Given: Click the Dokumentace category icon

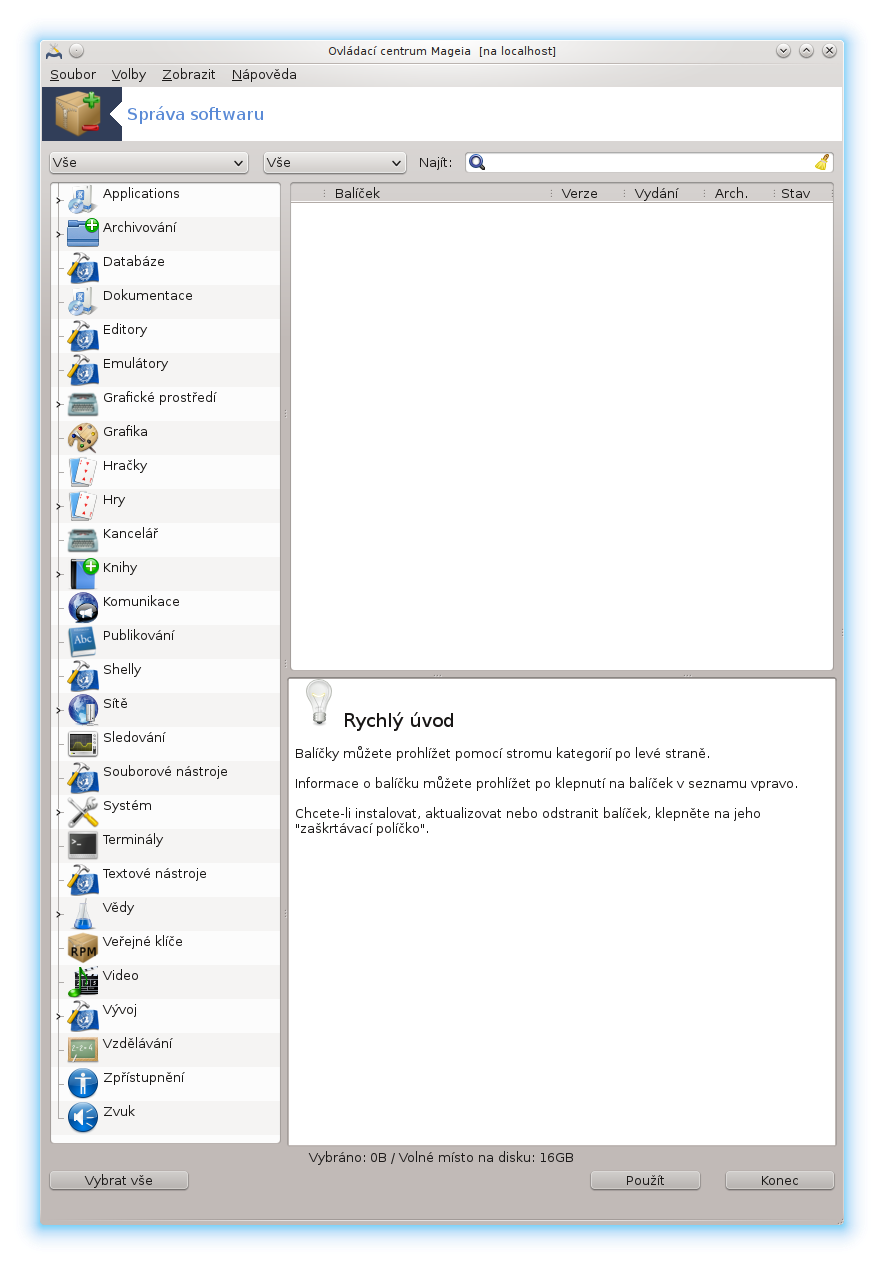Looking at the screenshot, I should click(x=83, y=302).
